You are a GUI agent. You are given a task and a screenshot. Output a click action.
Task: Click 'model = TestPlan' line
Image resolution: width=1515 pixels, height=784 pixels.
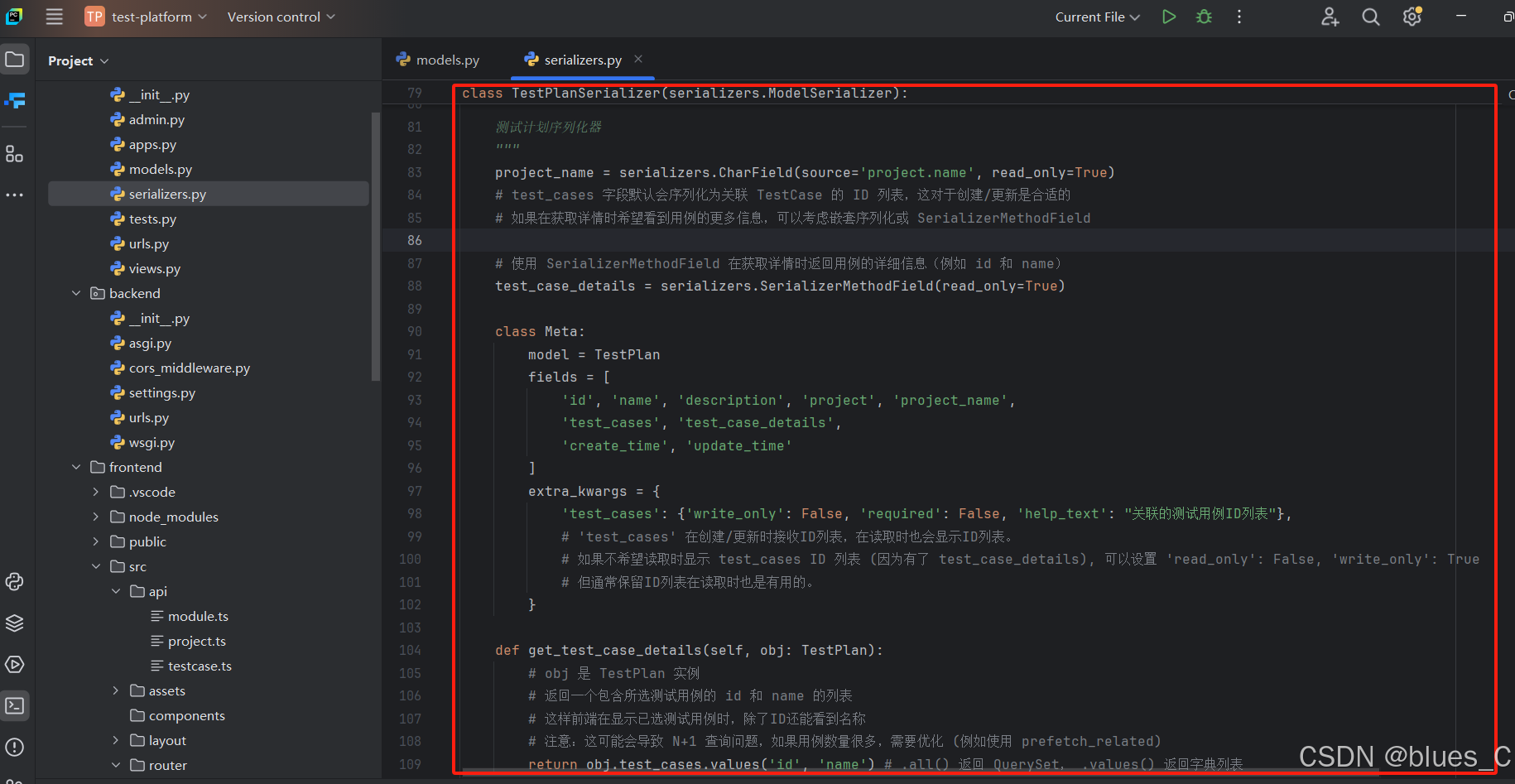click(x=594, y=354)
